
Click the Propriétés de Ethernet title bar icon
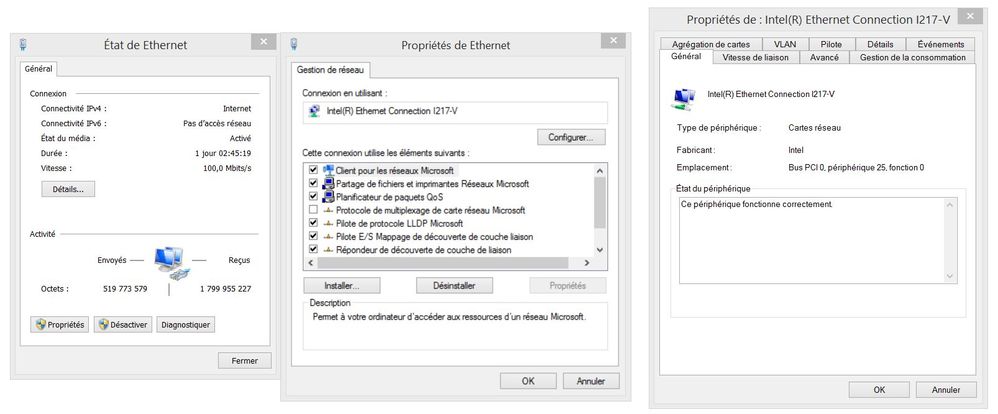point(294,44)
